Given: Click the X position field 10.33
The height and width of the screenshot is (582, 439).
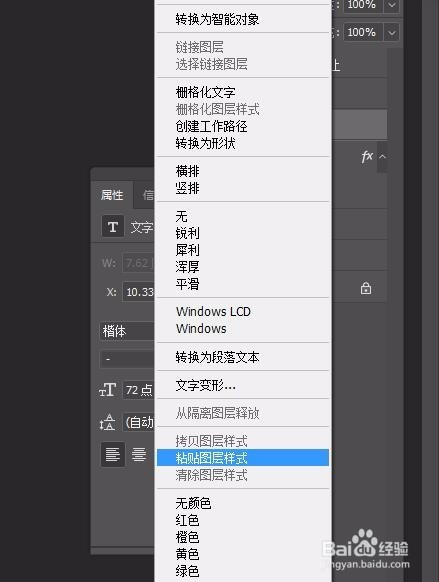Looking at the screenshot, I should (138, 292).
